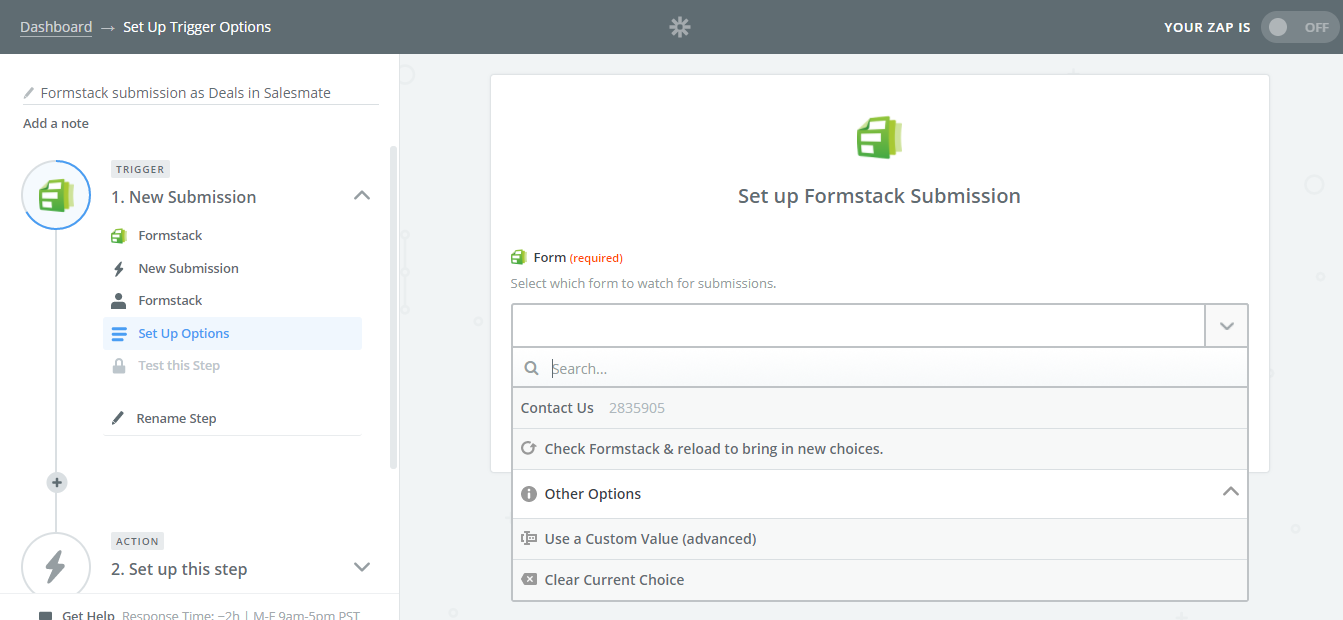Select Set Up Options row

pos(232,333)
